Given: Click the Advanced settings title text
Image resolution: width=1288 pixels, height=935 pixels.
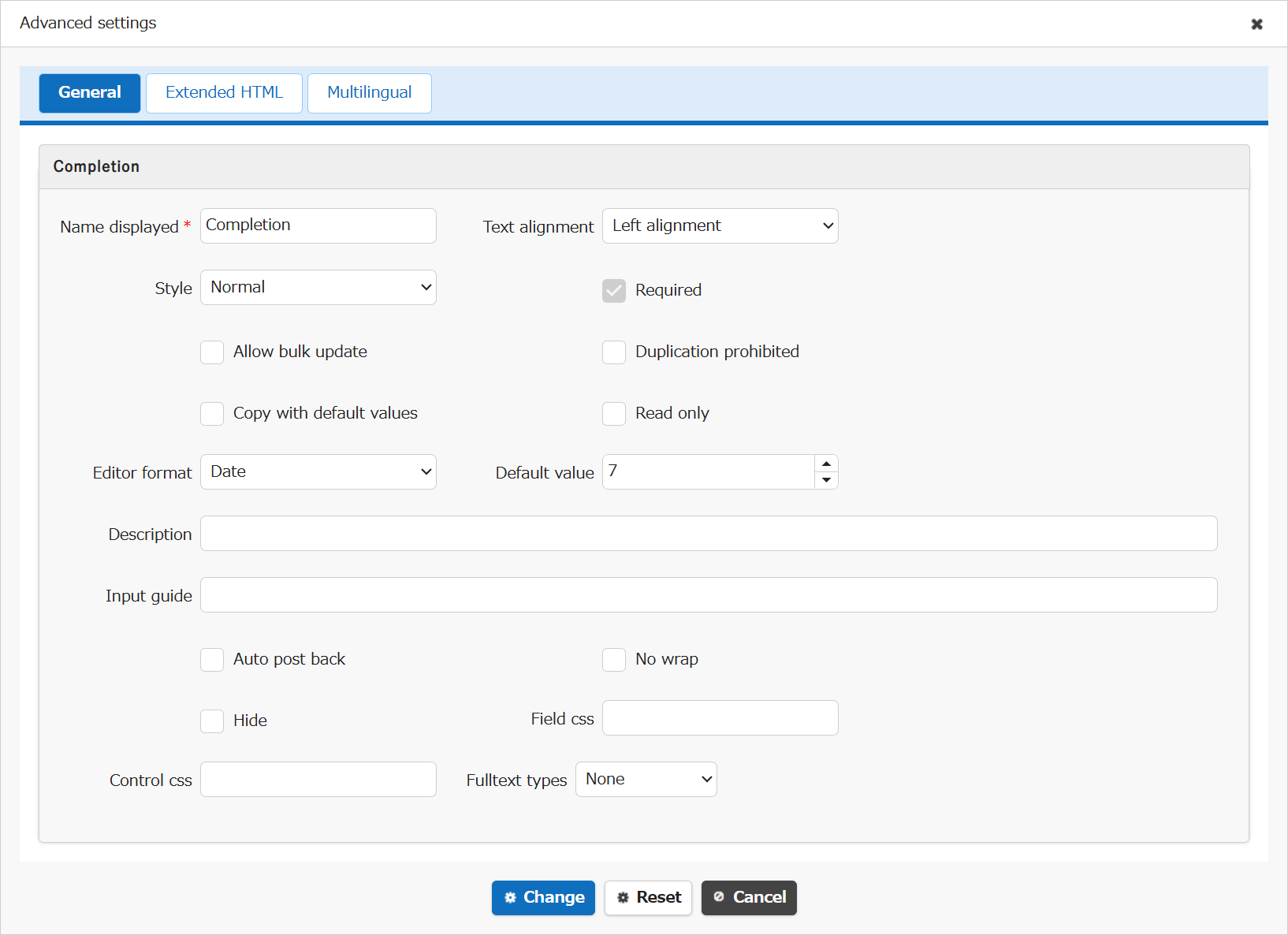Looking at the screenshot, I should [x=88, y=23].
